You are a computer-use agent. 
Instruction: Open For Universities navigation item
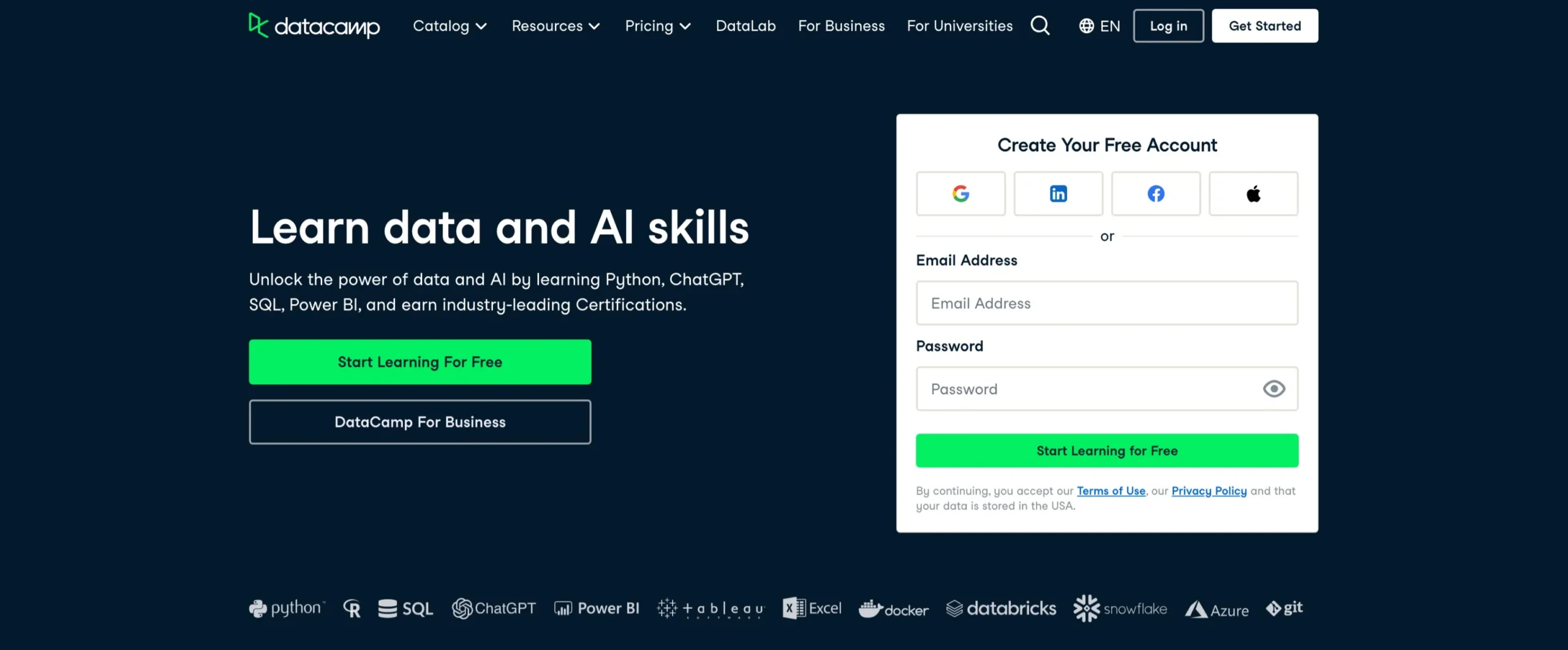959,26
